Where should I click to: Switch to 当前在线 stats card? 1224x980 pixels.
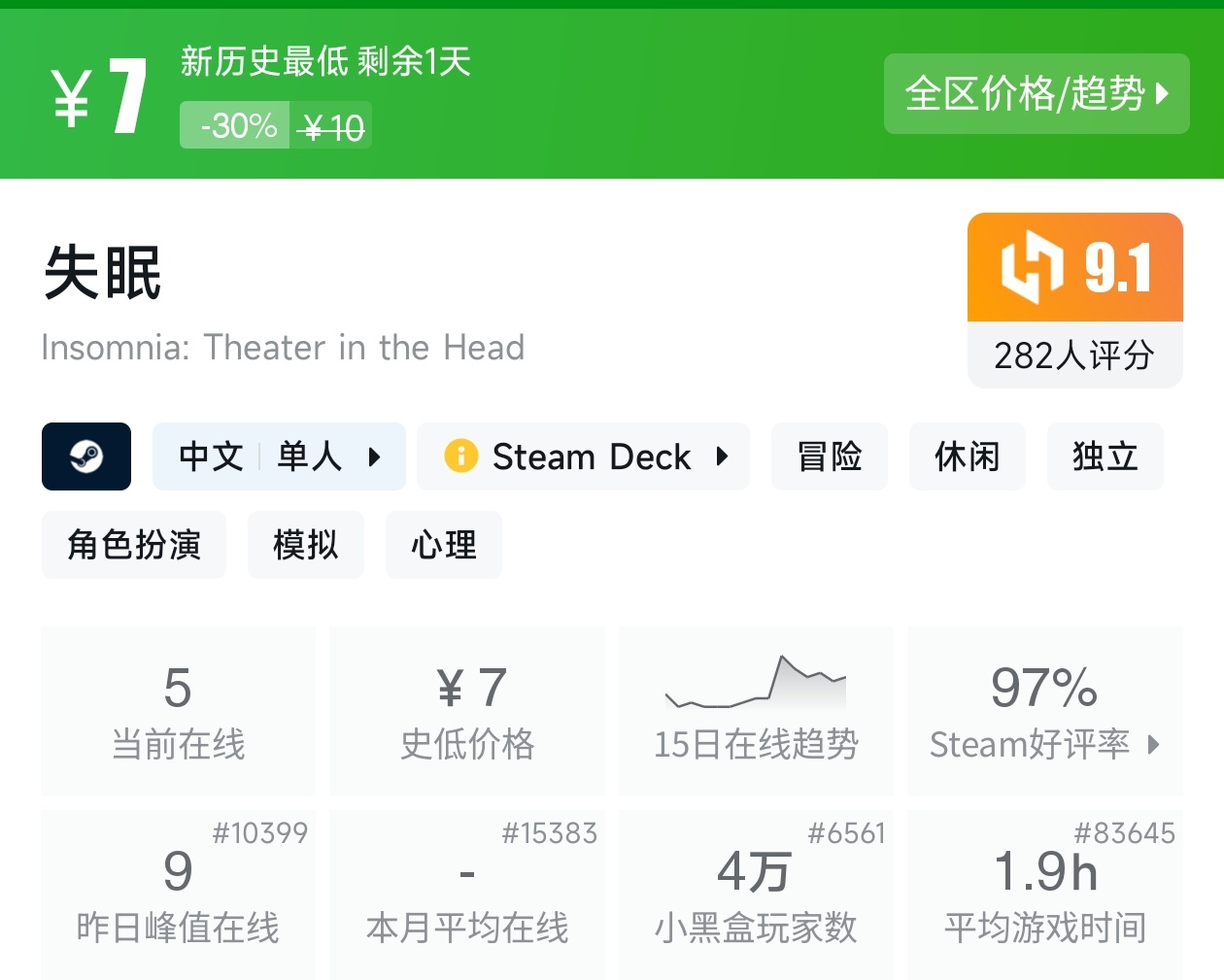(177, 711)
